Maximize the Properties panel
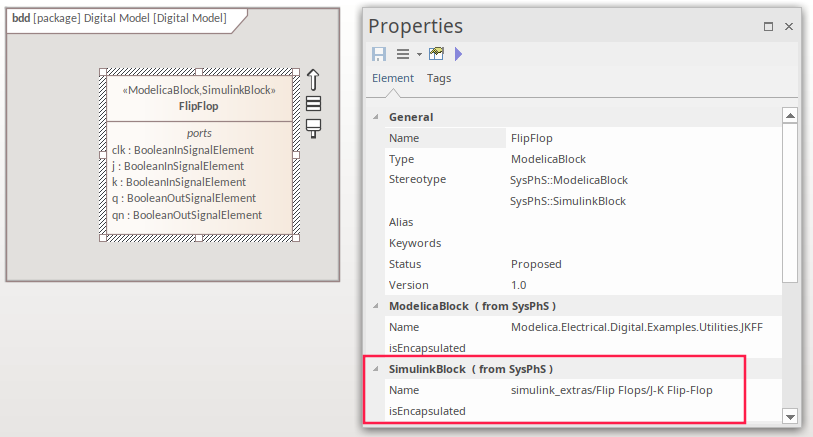This screenshot has width=813, height=437. click(x=768, y=27)
